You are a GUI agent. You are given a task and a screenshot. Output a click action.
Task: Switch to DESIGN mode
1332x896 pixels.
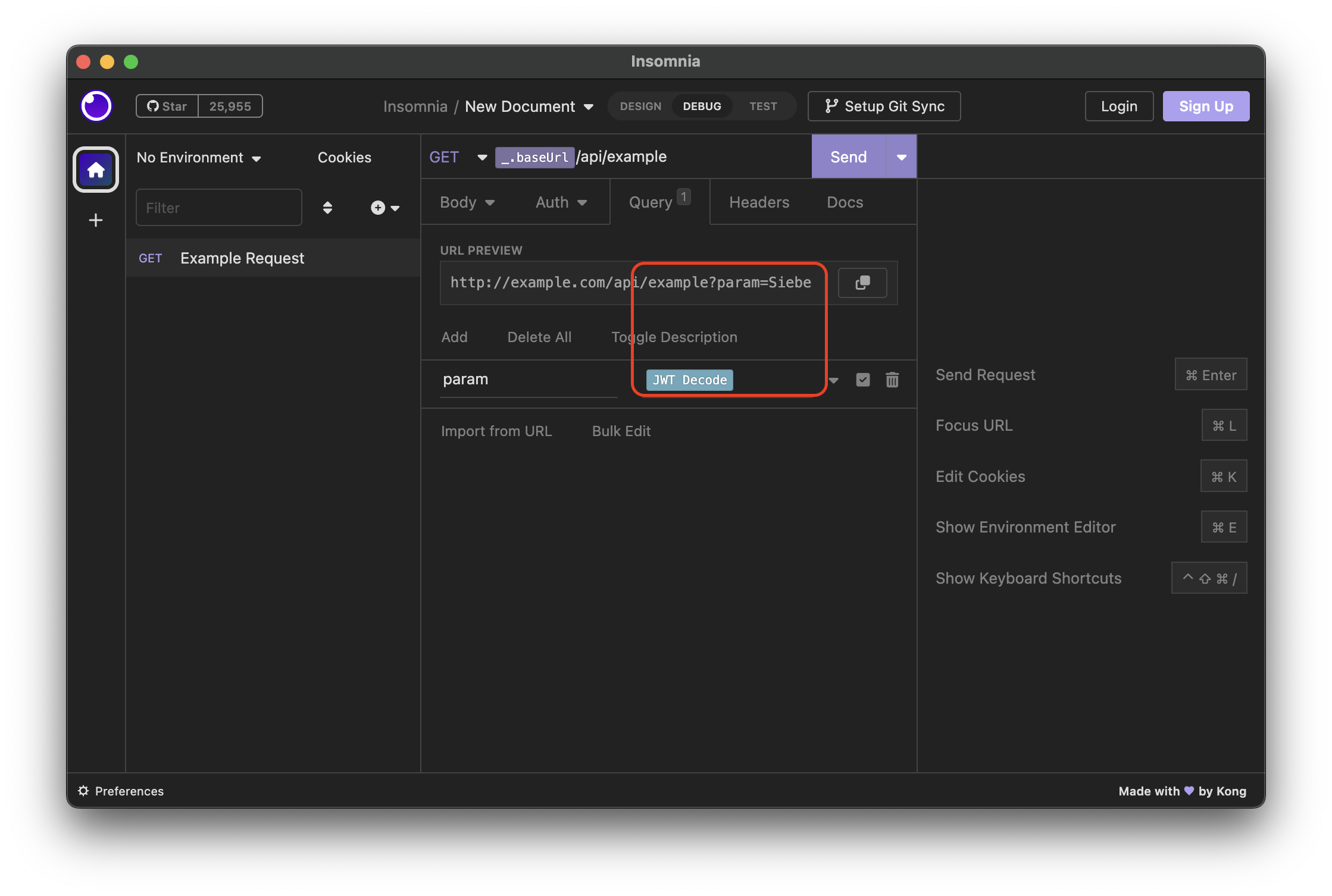[640, 106]
